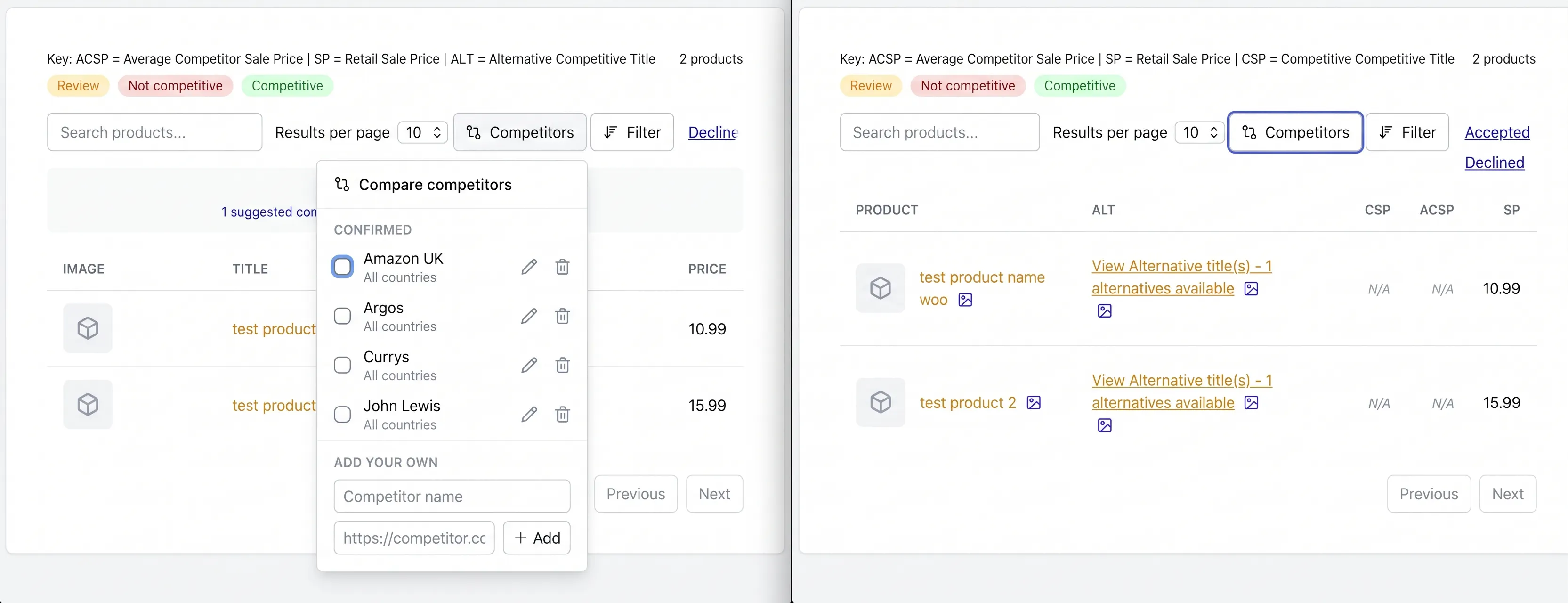Screen dimensions: 1568x603
Task: Tick the Argos checkbox
Action: coord(342,316)
